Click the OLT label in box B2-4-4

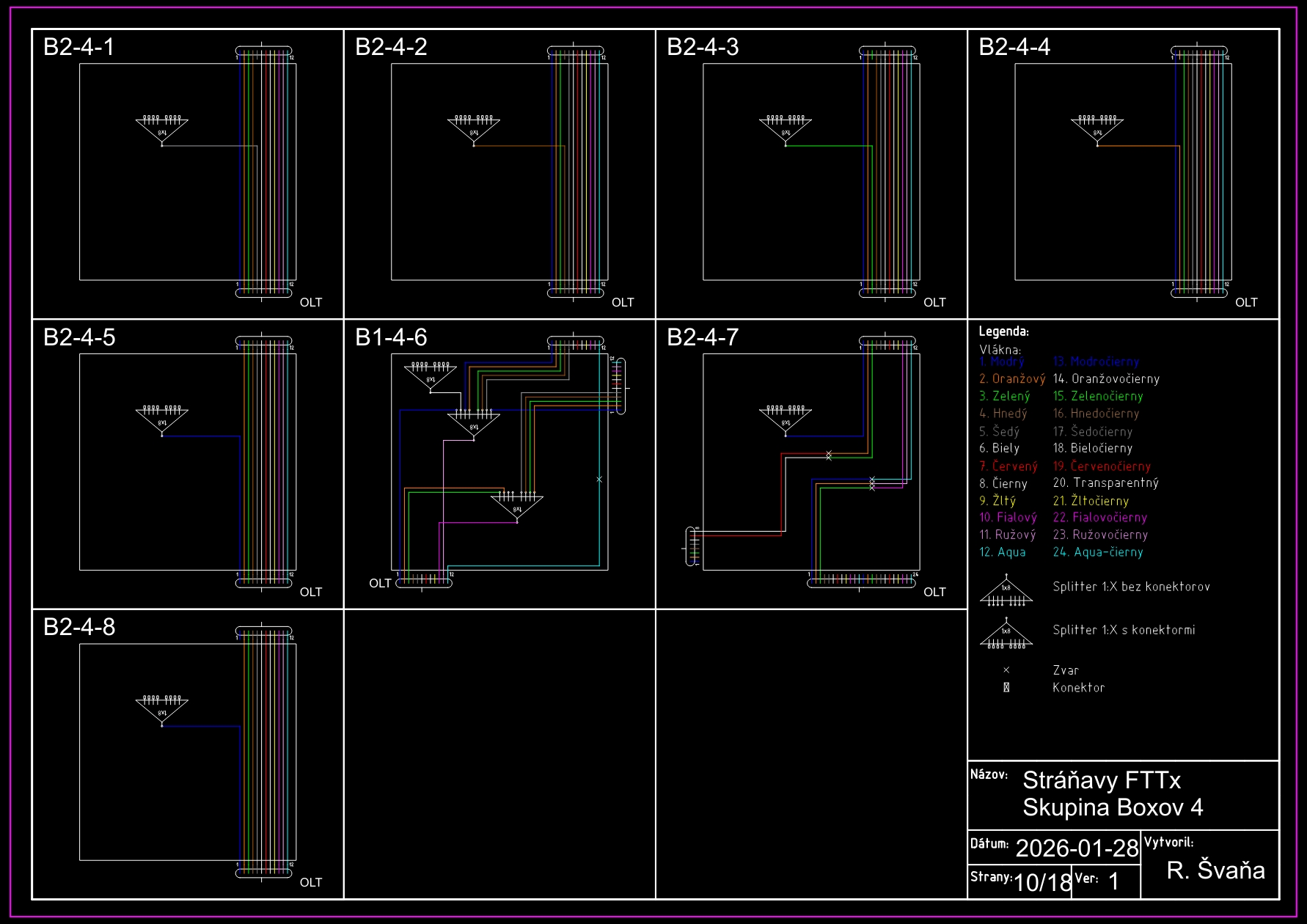pos(1246,302)
